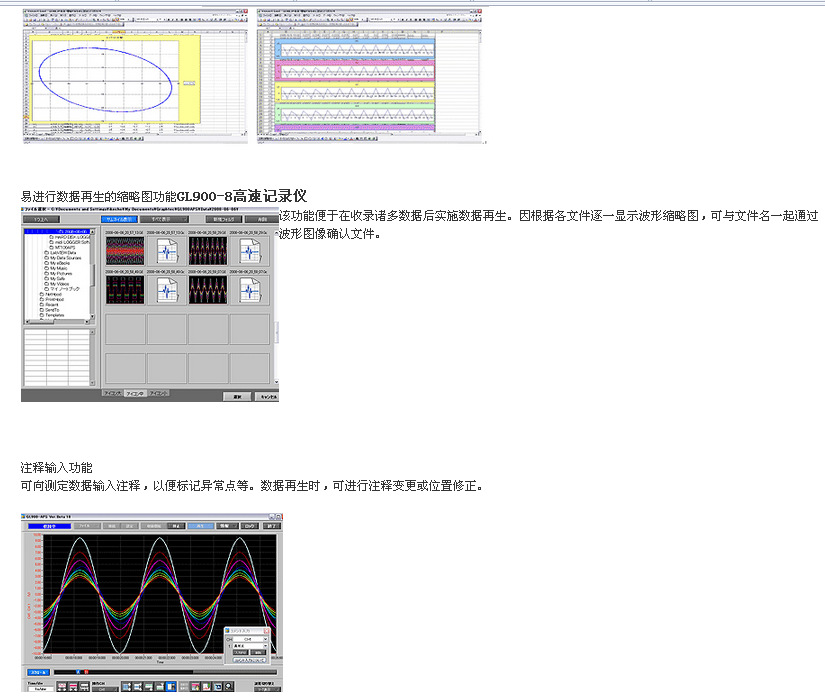Click the blue monitor icon left of magnifier
The width and height of the screenshot is (825, 699).
click(x=217, y=686)
